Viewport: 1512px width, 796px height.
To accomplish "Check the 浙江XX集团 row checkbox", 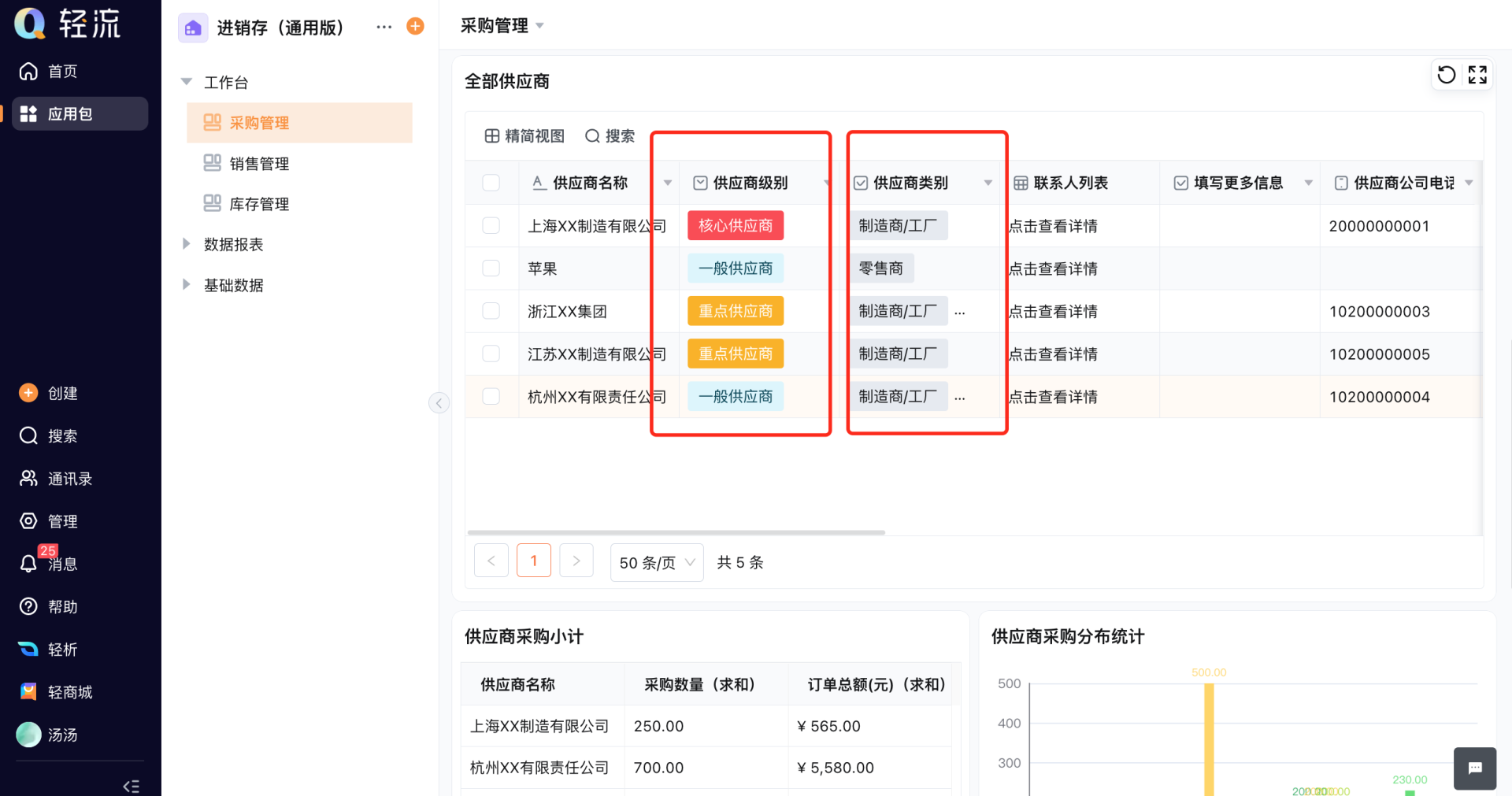I will coord(491,310).
